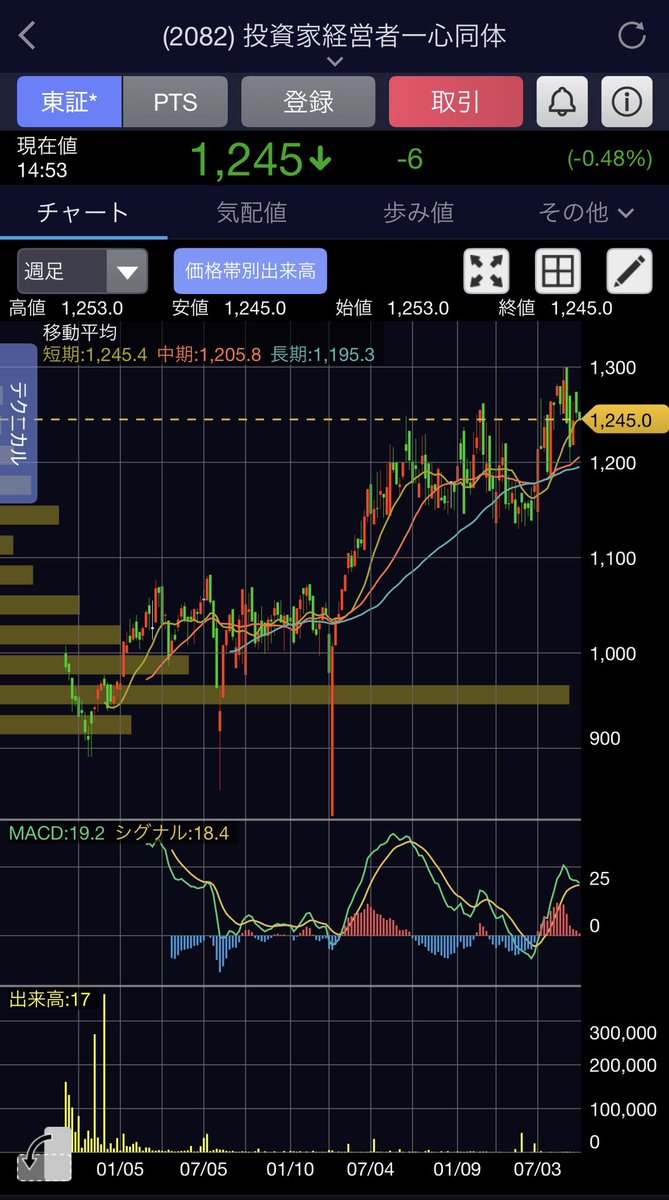669x1200 pixels.
Task: Expand the stock name dropdown chevron
Action: tap(335, 61)
